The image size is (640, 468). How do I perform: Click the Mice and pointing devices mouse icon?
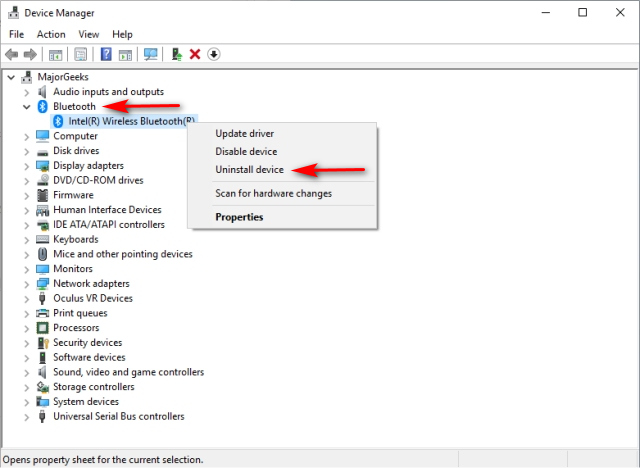click(x=42, y=254)
